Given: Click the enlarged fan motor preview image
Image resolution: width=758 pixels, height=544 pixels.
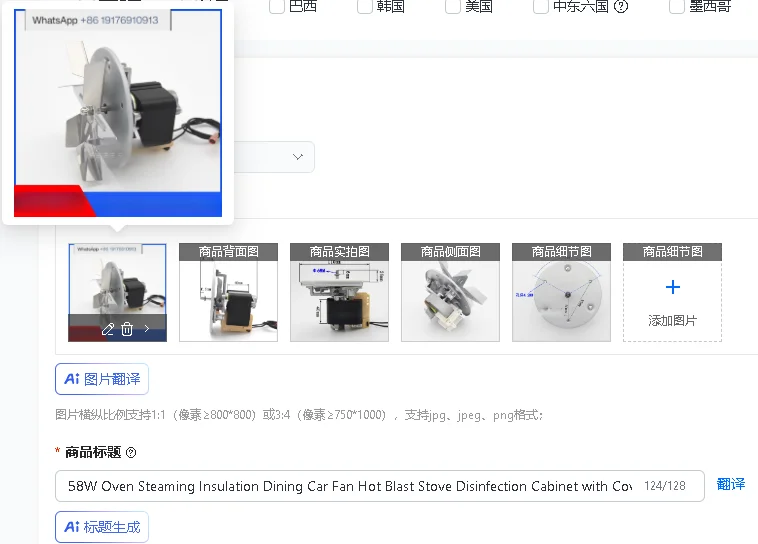Looking at the screenshot, I should tap(118, 113).
